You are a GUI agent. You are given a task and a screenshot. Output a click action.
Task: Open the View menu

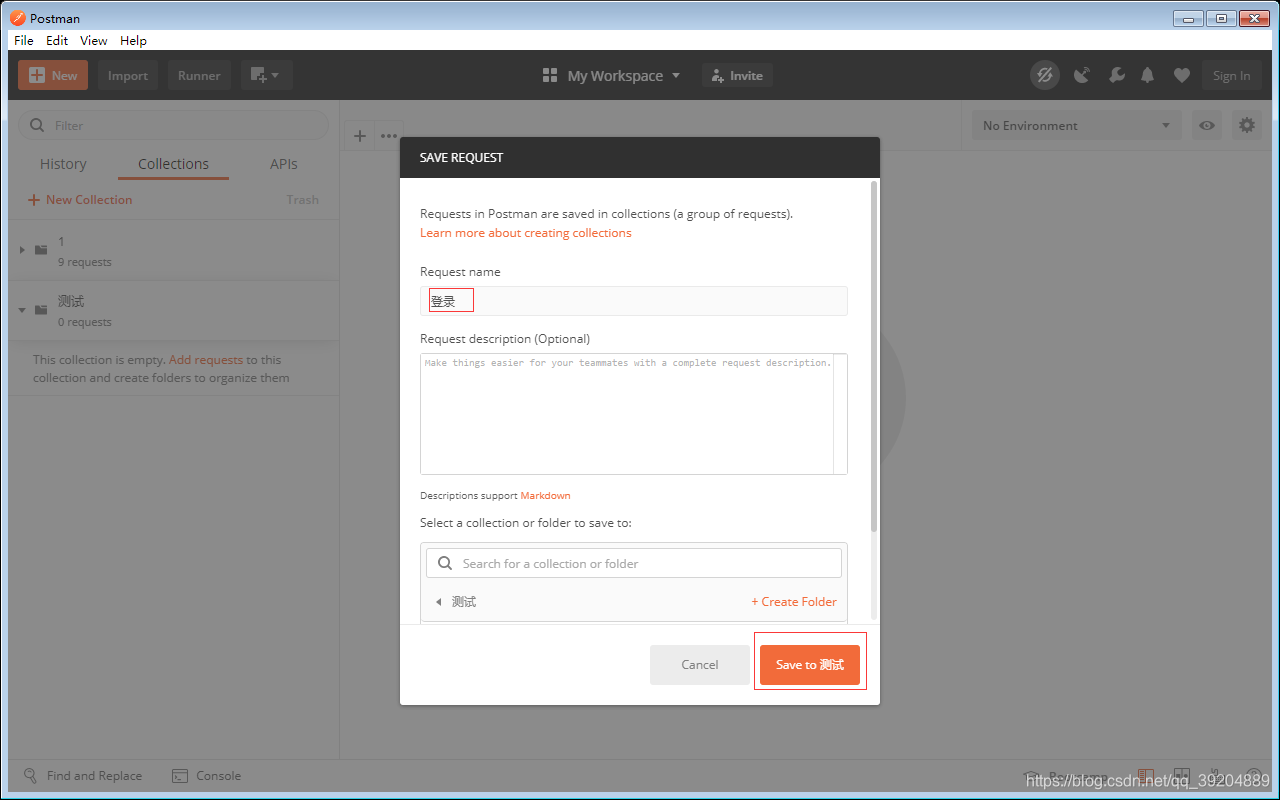coord(94,41)
